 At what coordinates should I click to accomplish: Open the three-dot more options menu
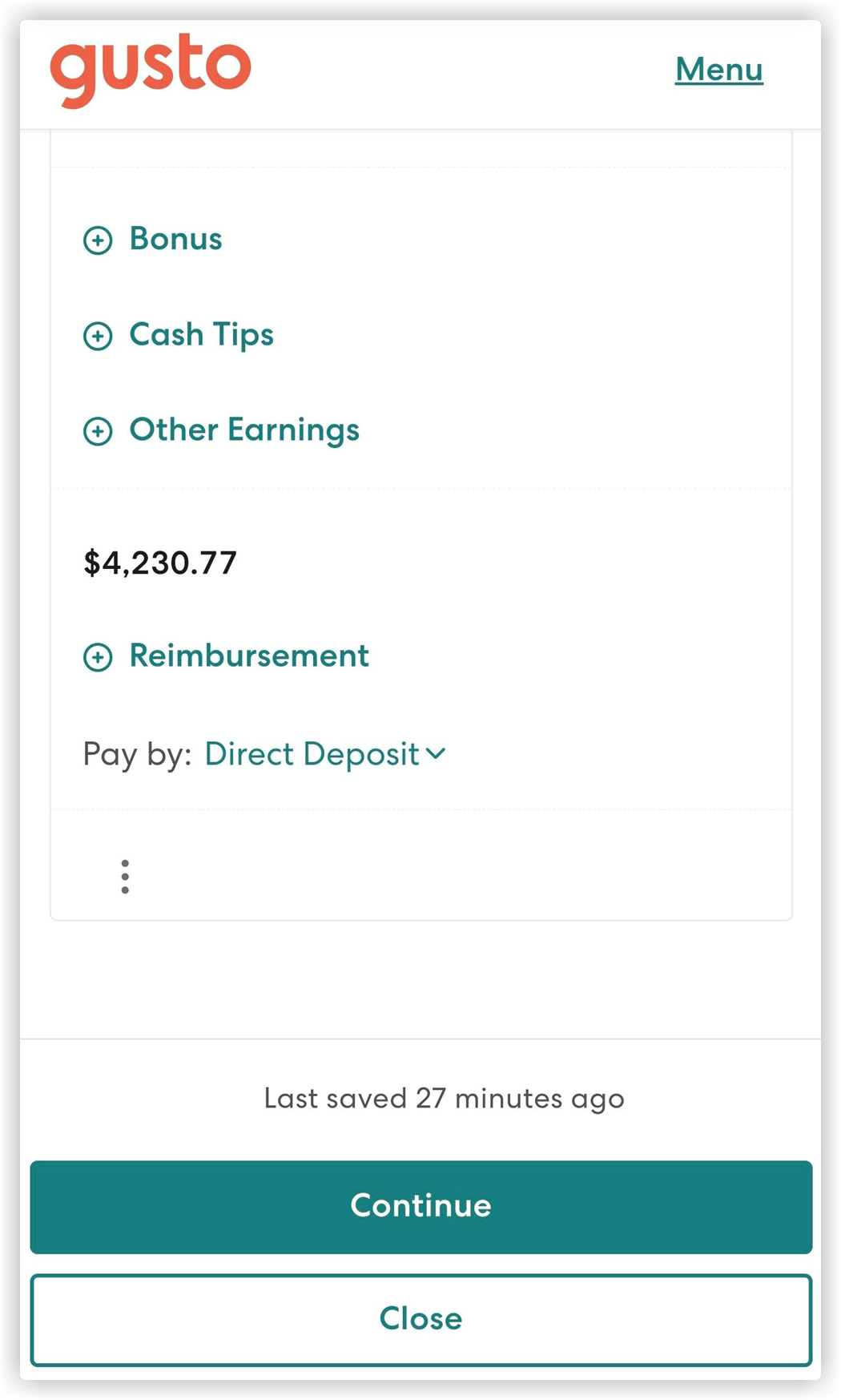tap(125, 877)
